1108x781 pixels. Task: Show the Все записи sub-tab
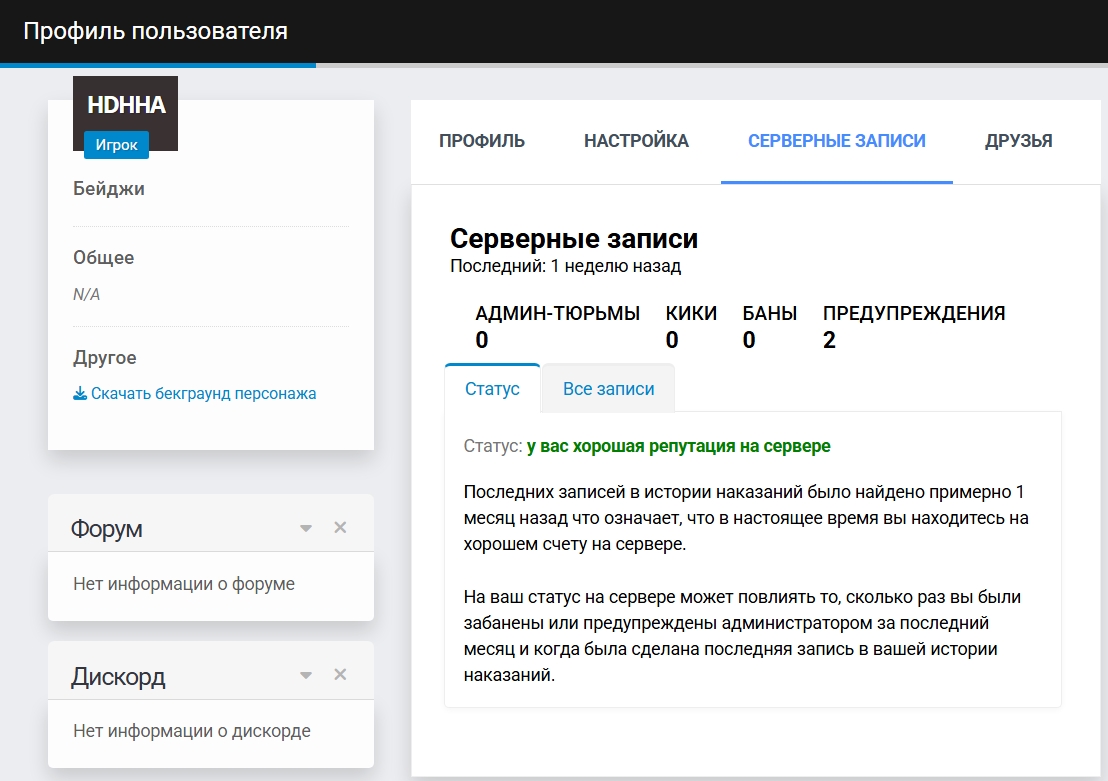(608, 389)
